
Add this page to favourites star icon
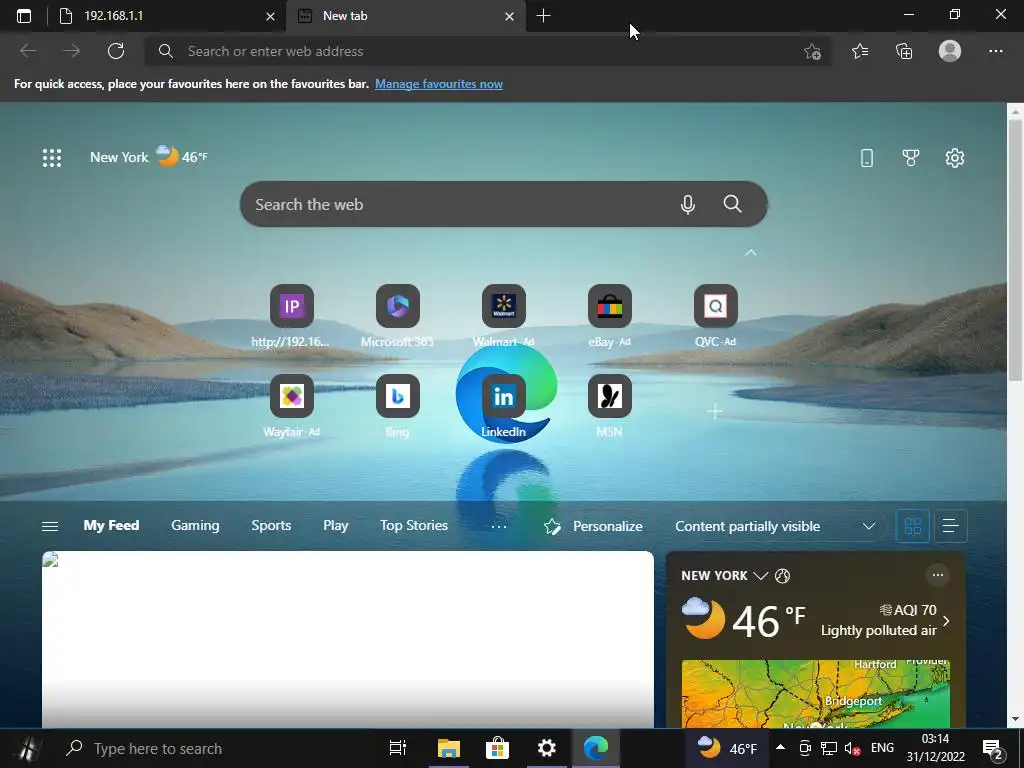click(x=812, y=52)
